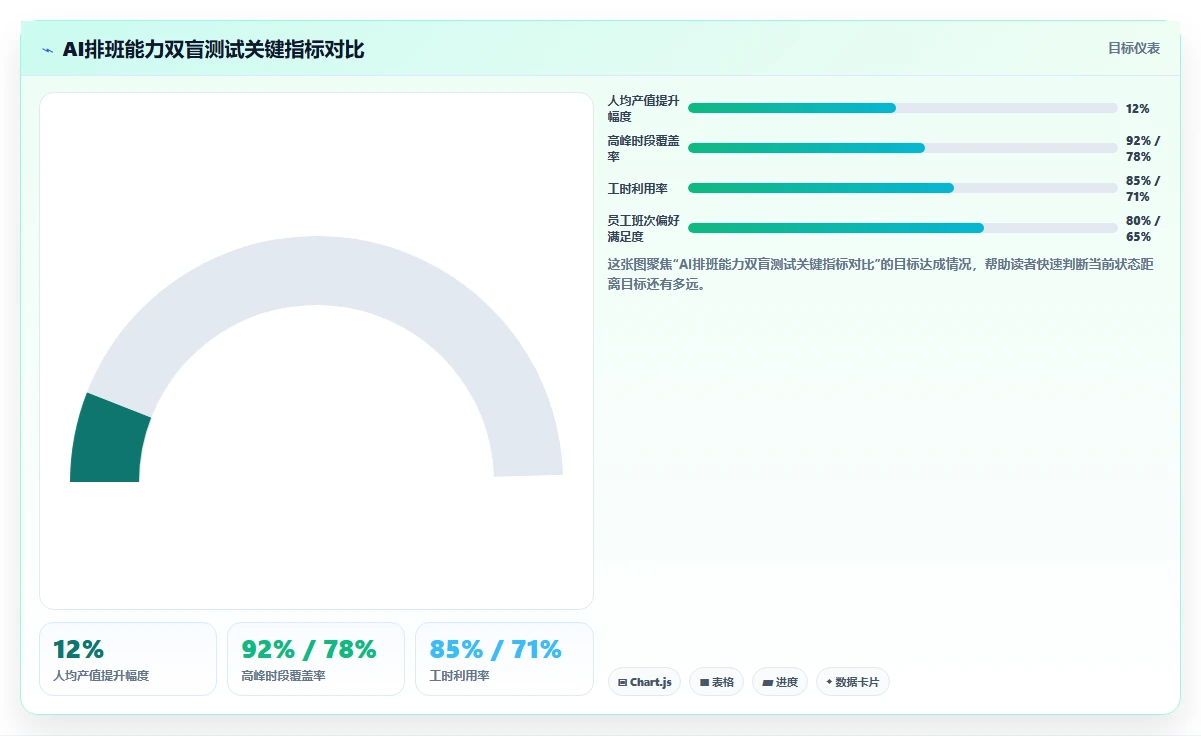The height and width of the screenshot is (736, 1201).
Task: Click the description paragraph starting 这张图聚焦
Action: 881,274
